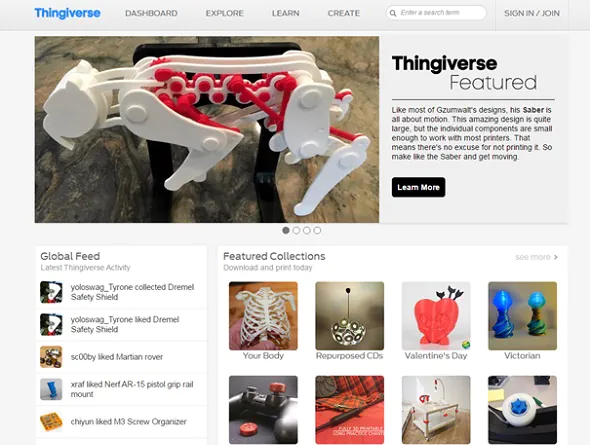
Task: Click the Thingiverse logo in header
Action: pos(67,13)
